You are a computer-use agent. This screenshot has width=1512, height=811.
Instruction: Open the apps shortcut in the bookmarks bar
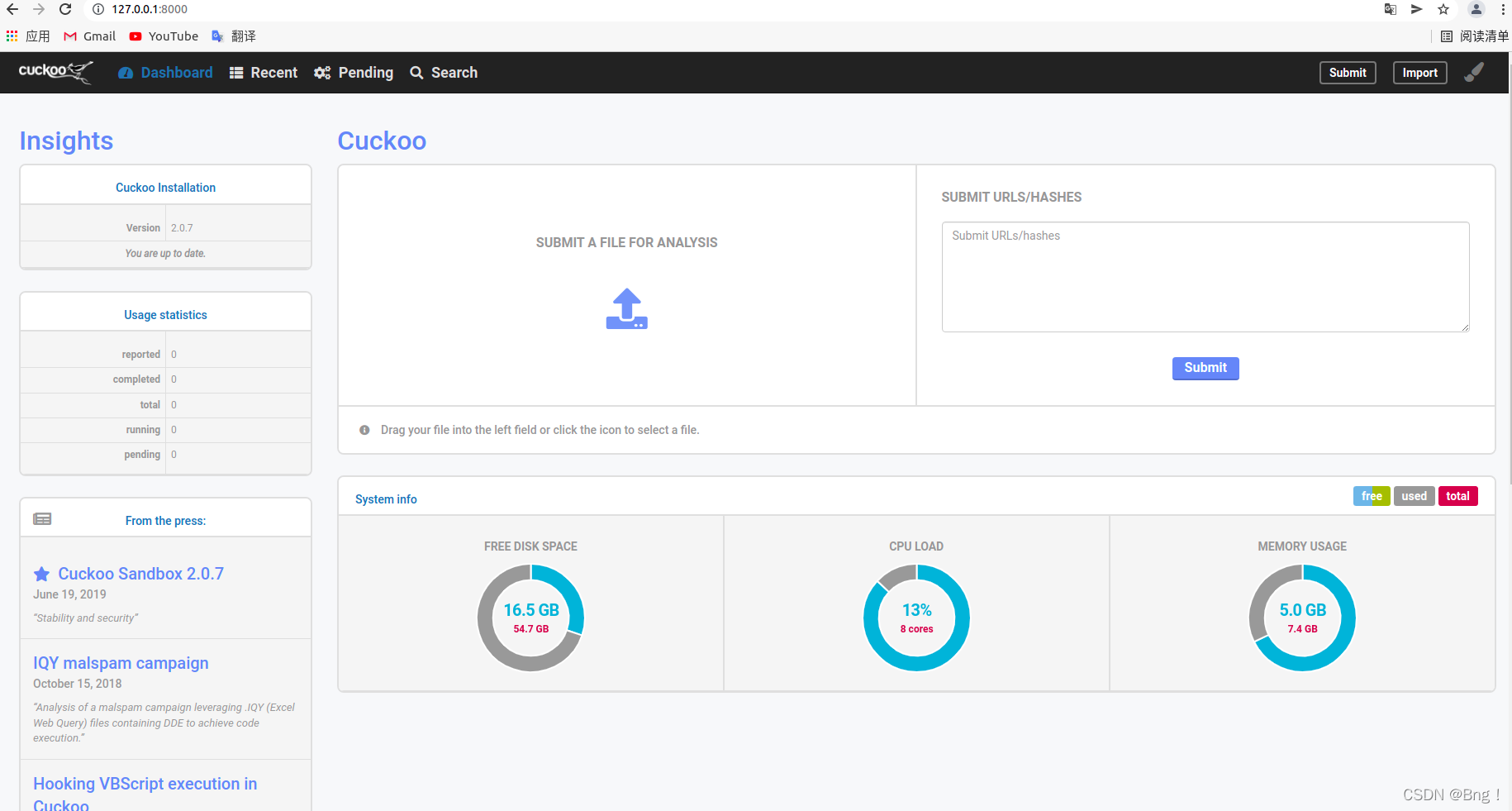28,36
